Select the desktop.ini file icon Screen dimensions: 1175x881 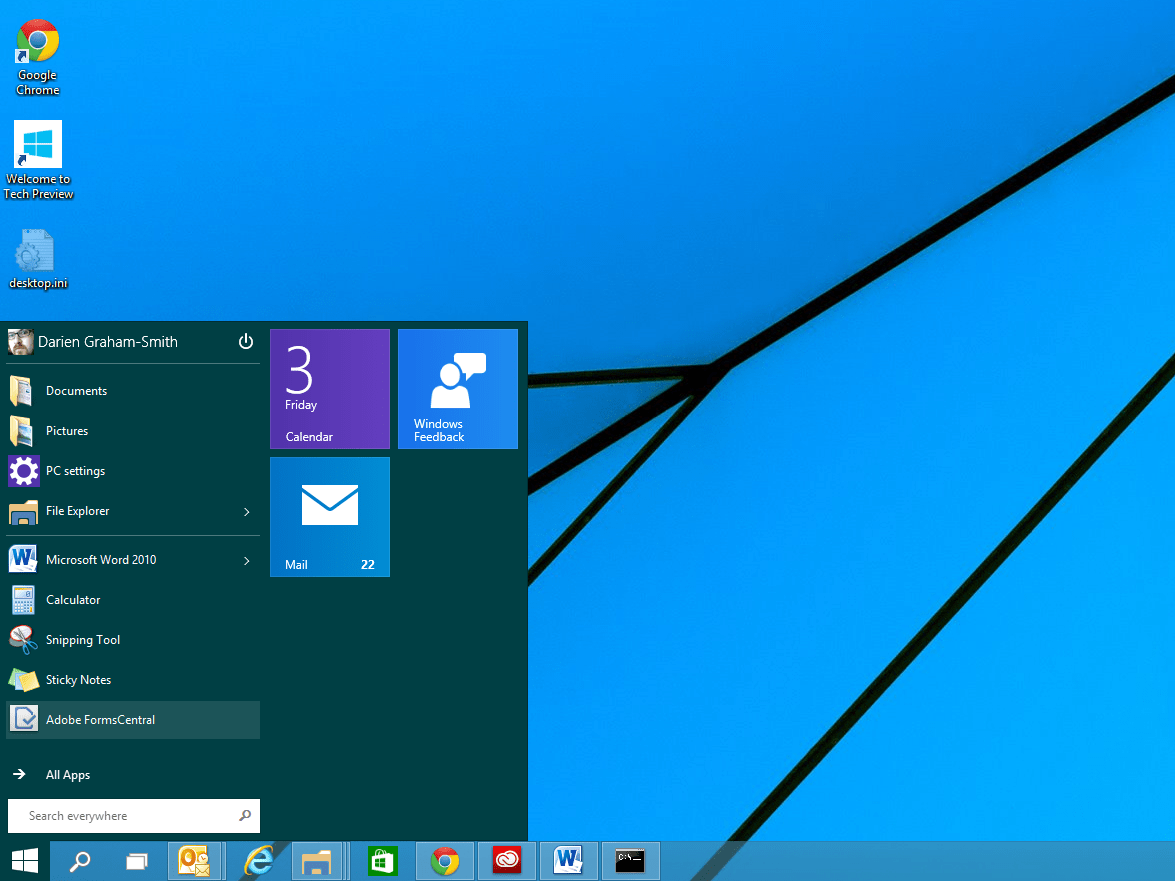37,259
